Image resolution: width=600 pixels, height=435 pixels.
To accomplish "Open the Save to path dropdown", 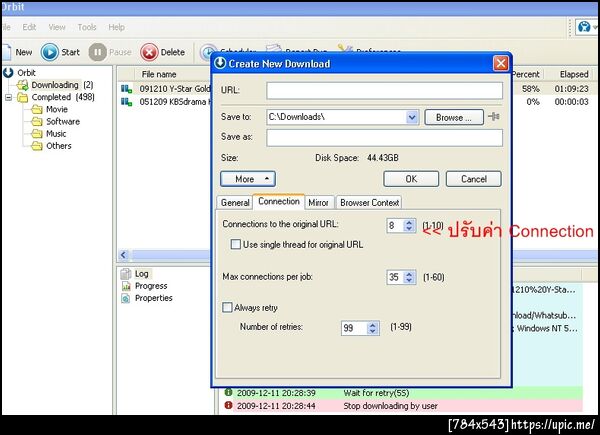I will pos(412,117).
